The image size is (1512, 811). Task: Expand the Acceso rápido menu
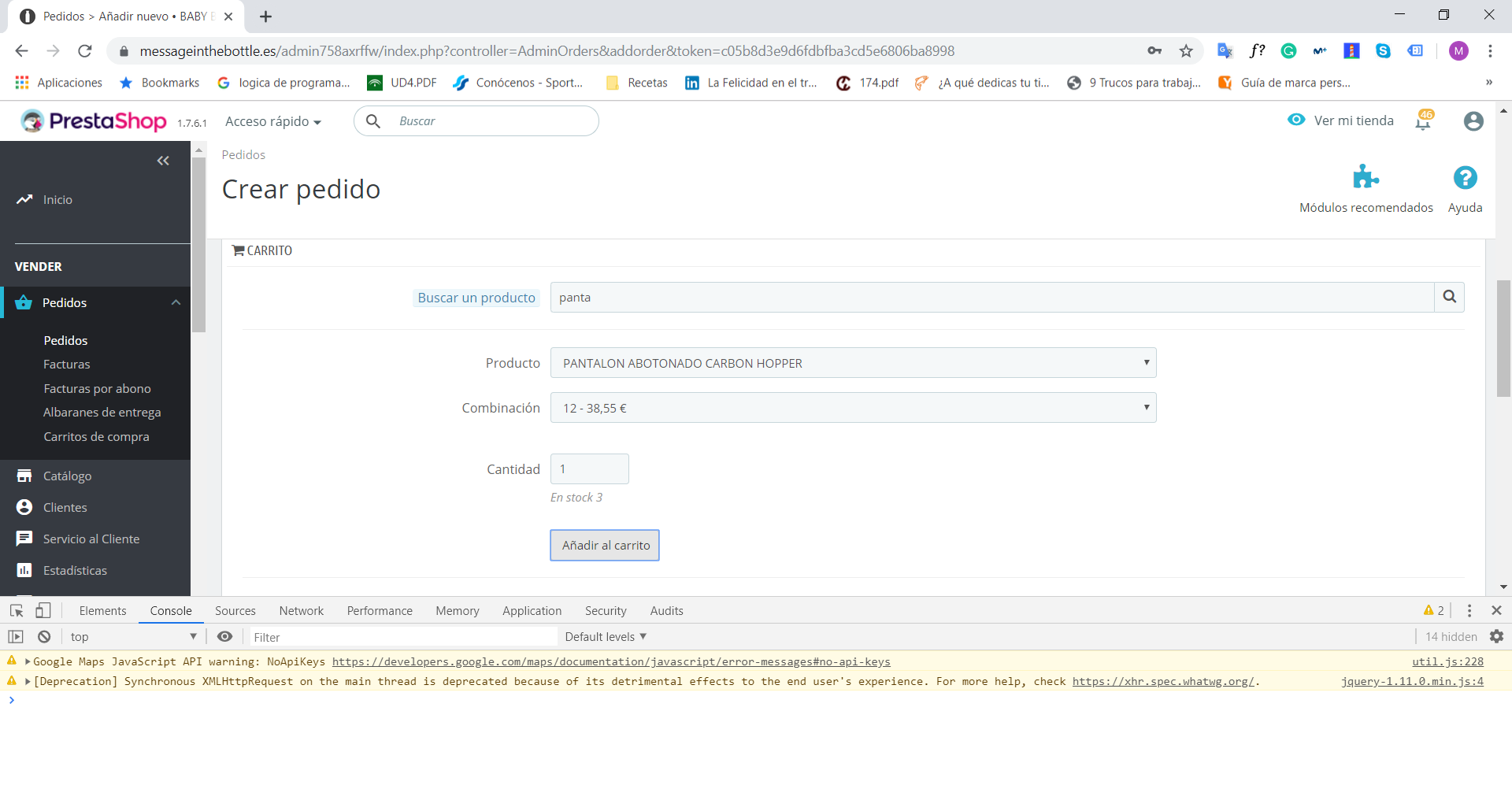[x=273, y=121]
